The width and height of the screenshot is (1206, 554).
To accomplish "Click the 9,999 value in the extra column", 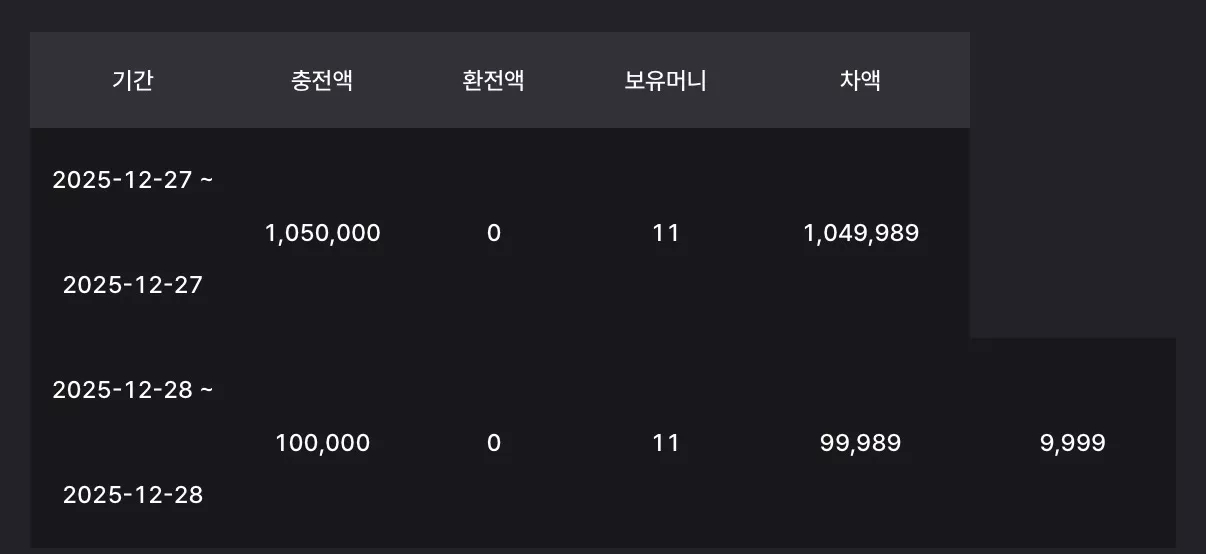I will pos(1072,443).
